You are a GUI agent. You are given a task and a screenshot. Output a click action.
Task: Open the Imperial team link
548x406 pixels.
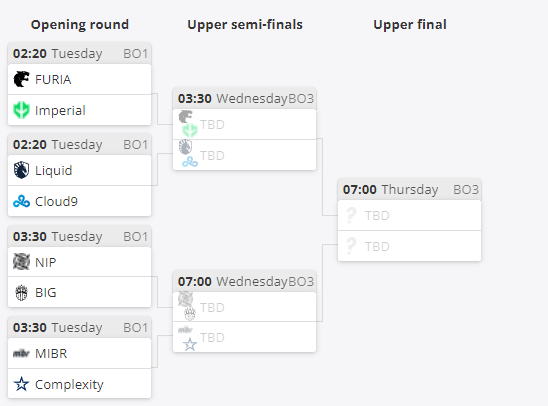pyautogui.click(x=80, y=110)
